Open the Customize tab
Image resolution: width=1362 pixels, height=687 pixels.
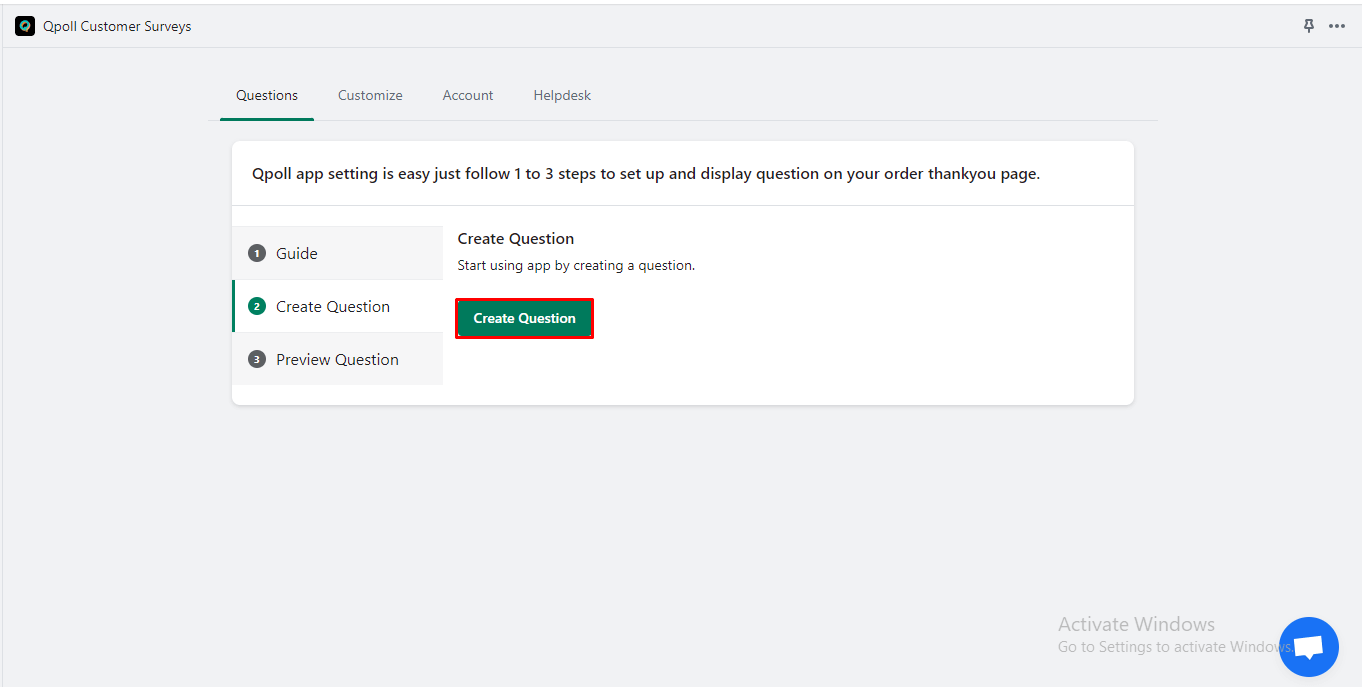(x=370, y=96)
